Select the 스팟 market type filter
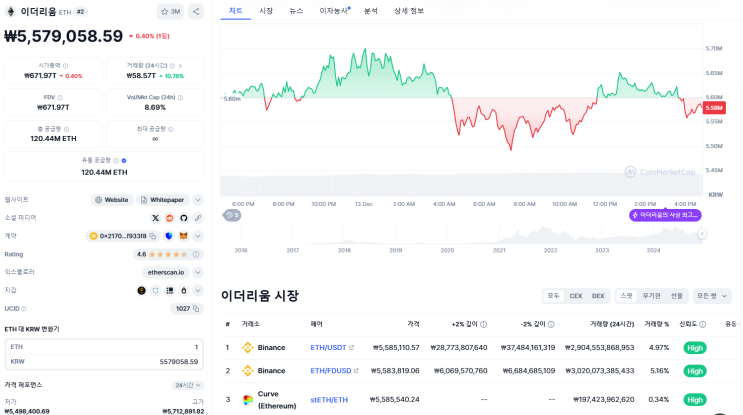 click(626, 296)
